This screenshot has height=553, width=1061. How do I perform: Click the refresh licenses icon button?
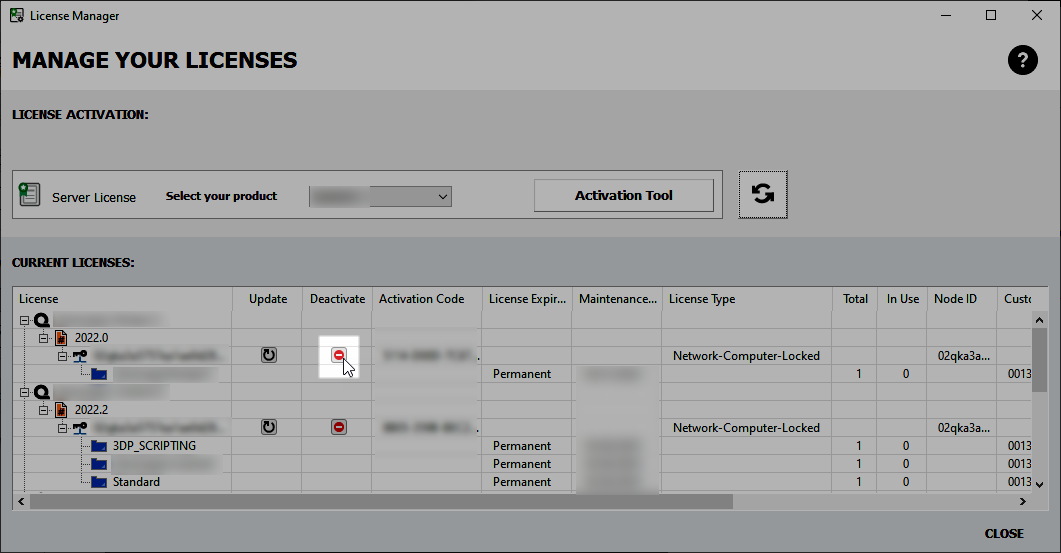[763, 194]
